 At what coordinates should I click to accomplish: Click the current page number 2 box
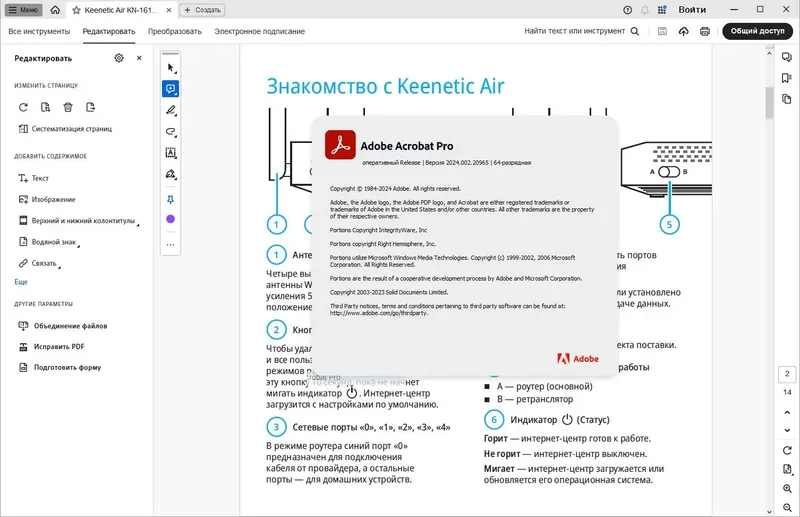(787, 374)
